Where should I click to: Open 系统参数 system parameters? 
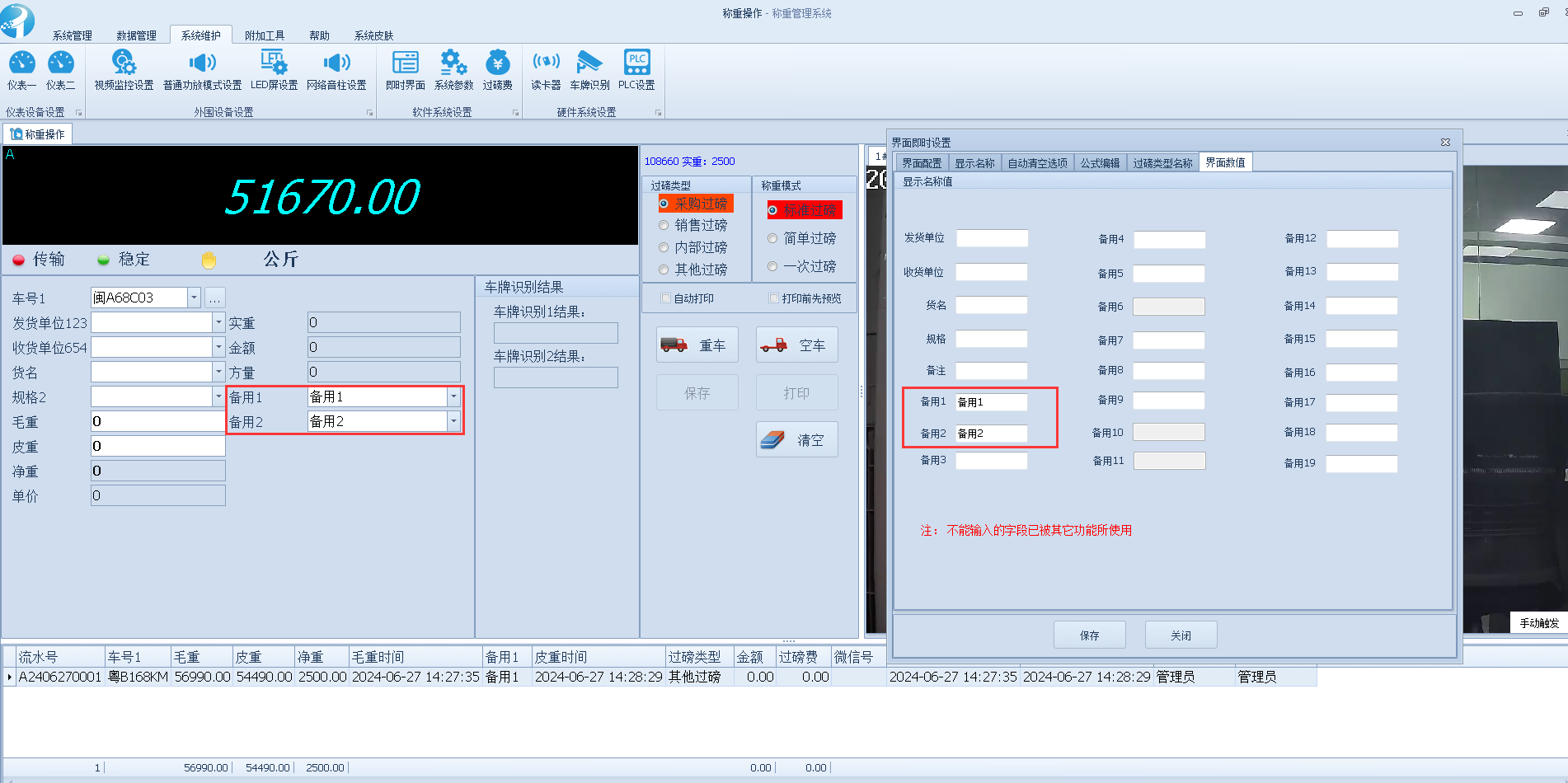453,70
